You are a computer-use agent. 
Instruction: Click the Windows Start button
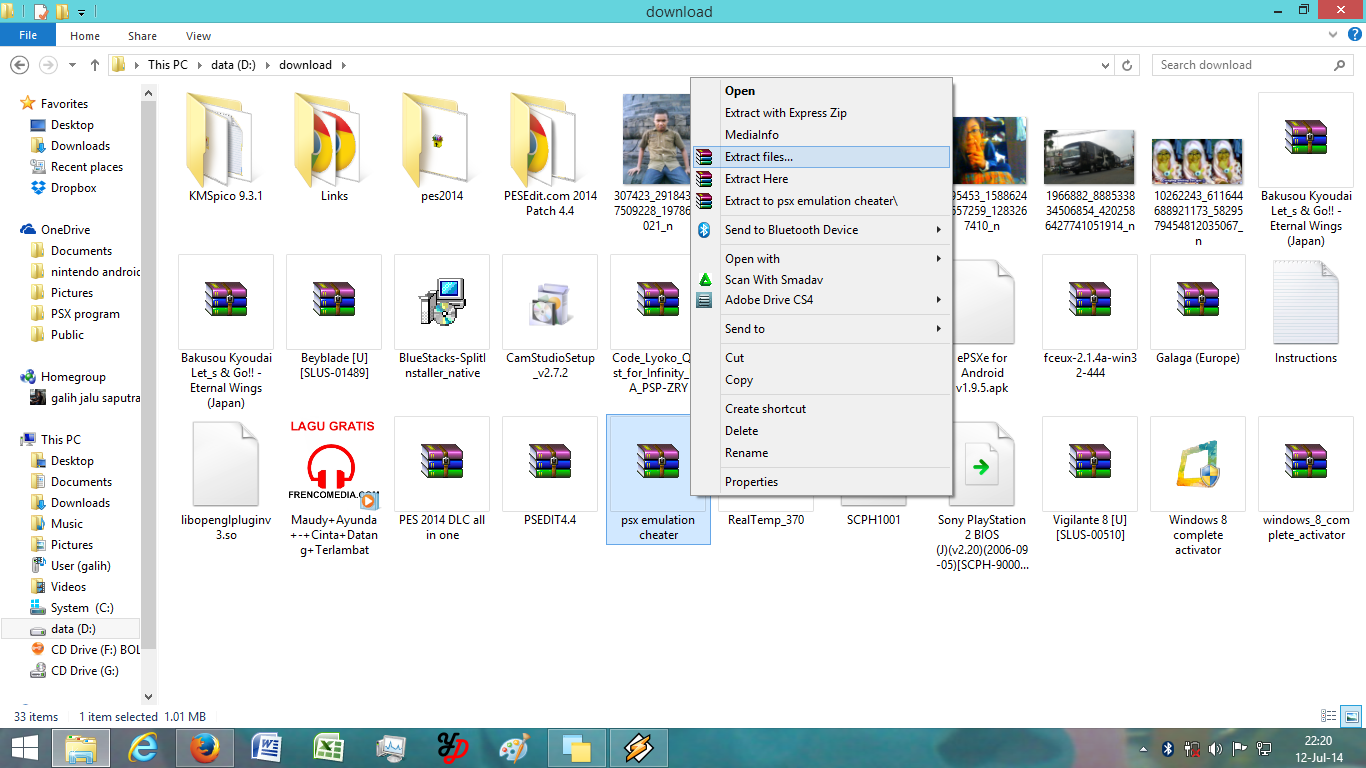coord(24,748)
